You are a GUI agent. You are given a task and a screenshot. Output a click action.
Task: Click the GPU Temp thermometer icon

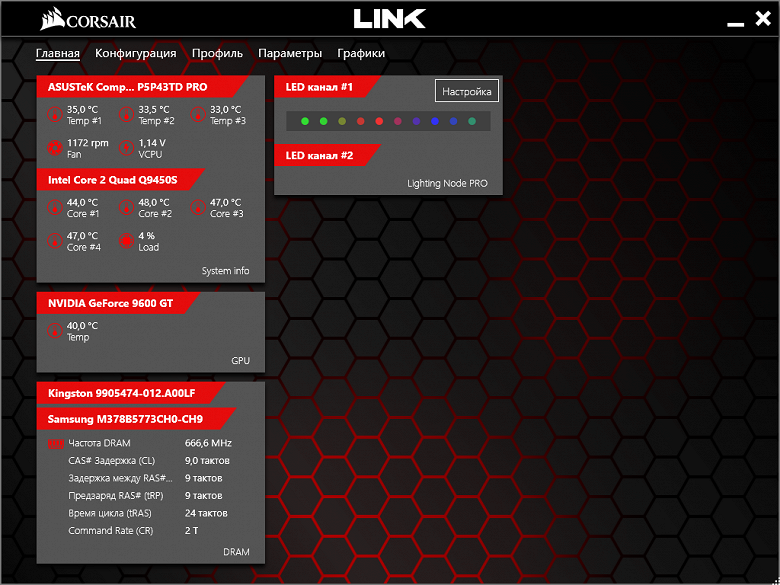(x=54, y=331)
